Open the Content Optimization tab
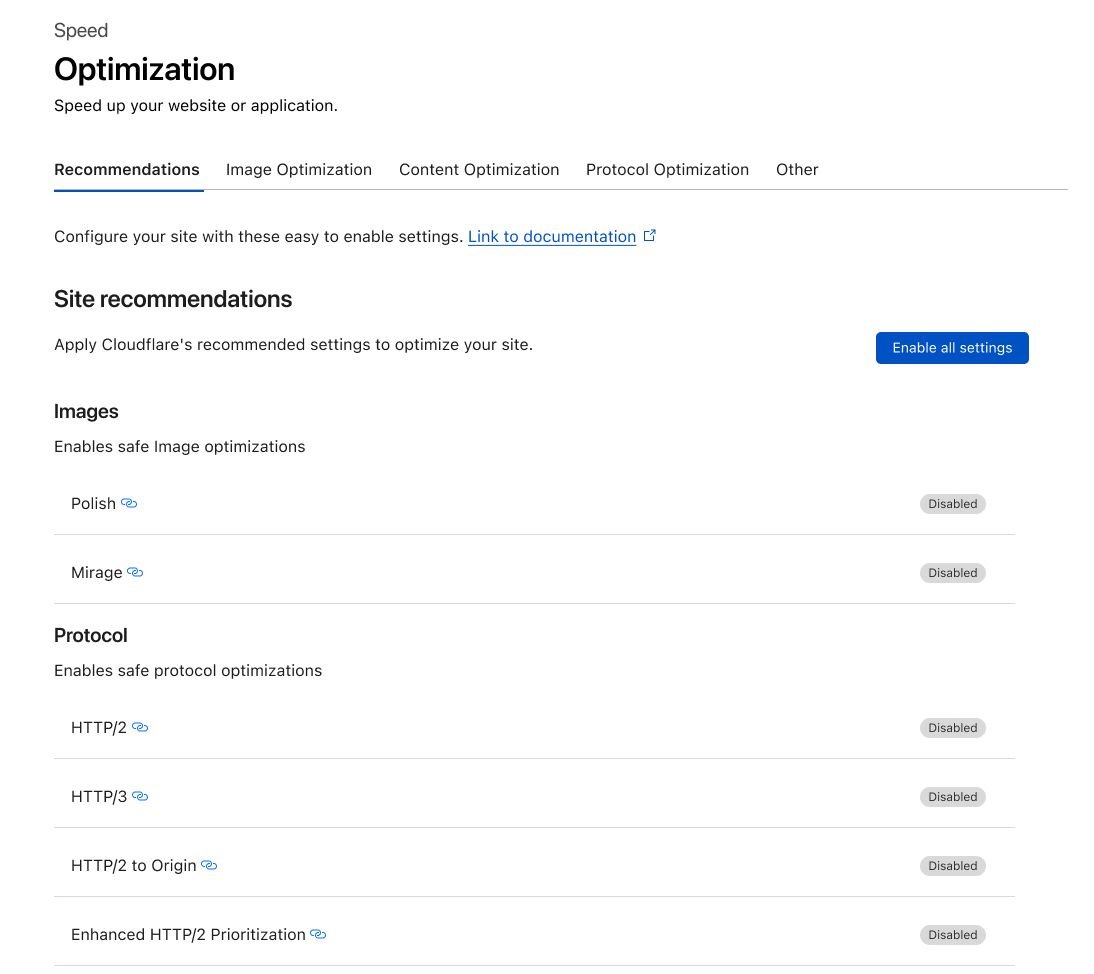This screenshot has width=1094, height=974. tap(478, 170)
